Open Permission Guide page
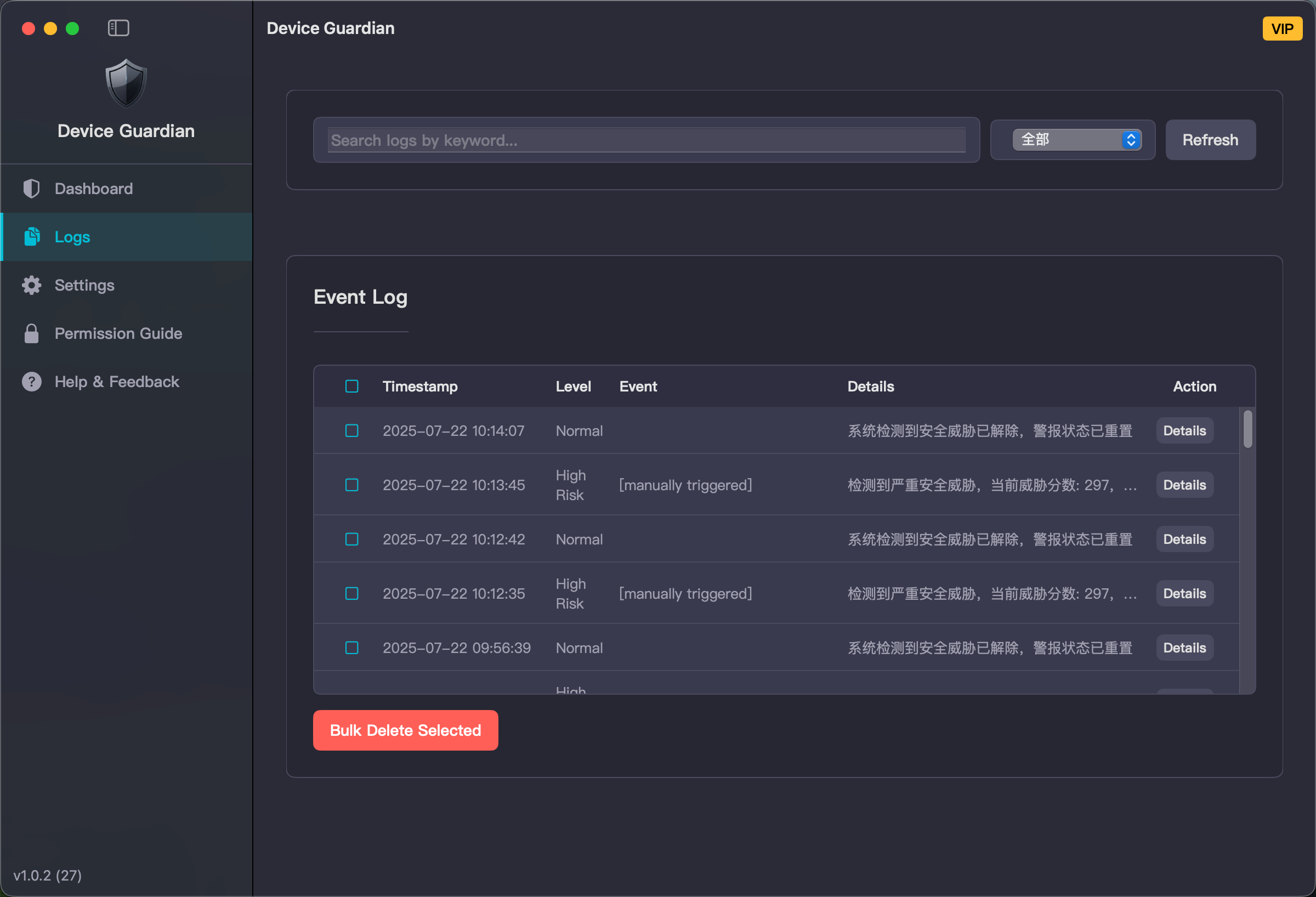 tap(126, 333)
